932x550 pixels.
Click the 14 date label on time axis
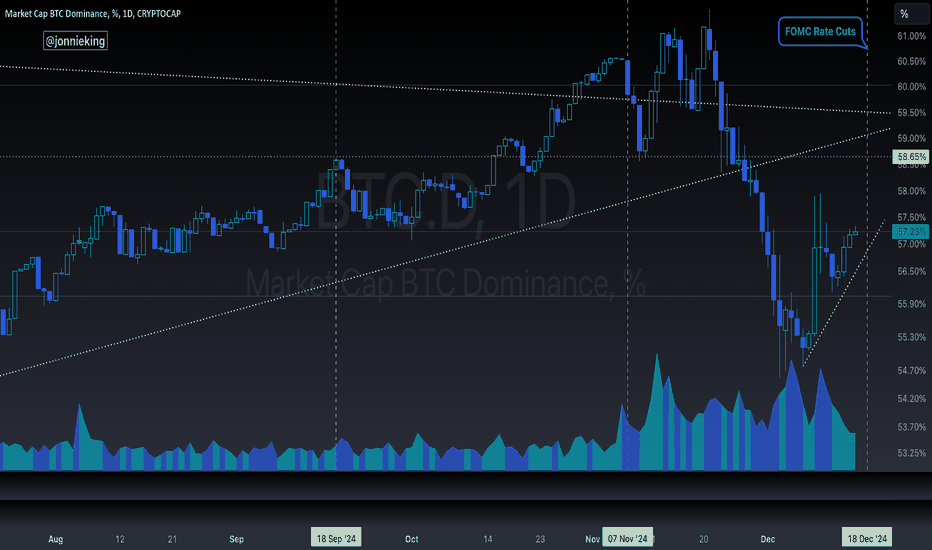487,539
